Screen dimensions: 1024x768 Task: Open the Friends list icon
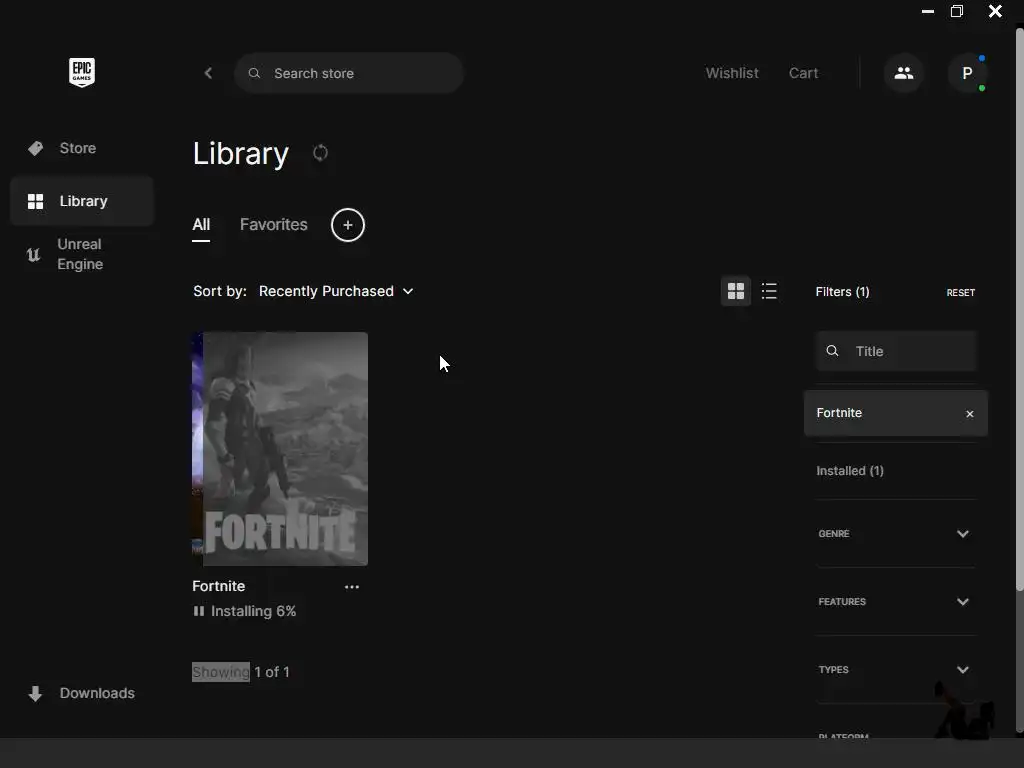(x=903, y=73)
